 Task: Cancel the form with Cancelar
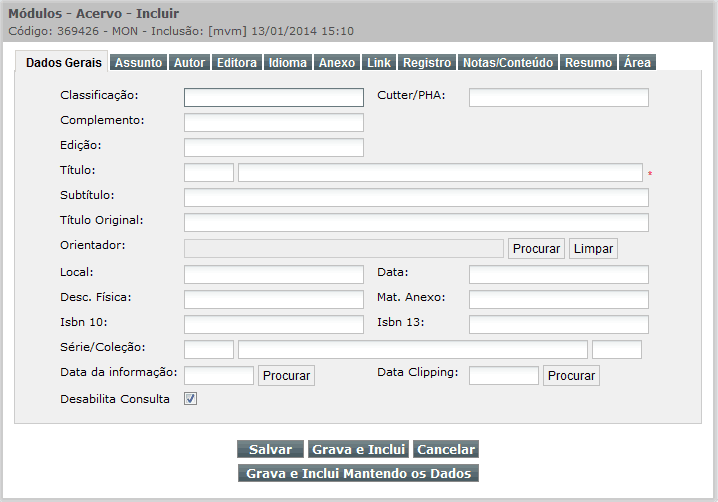[x=446, y=449]
